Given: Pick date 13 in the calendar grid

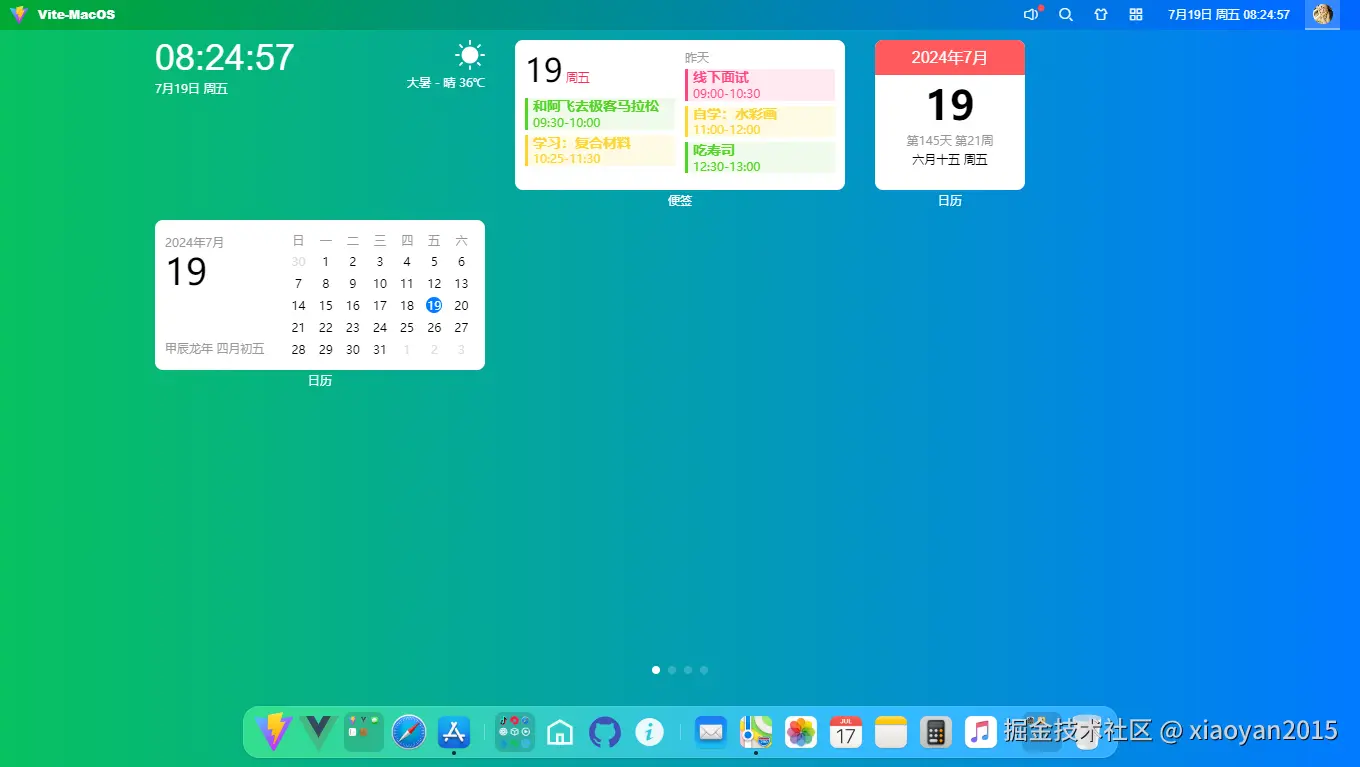Looking at the screenshot, I should [x=461, y=284].
